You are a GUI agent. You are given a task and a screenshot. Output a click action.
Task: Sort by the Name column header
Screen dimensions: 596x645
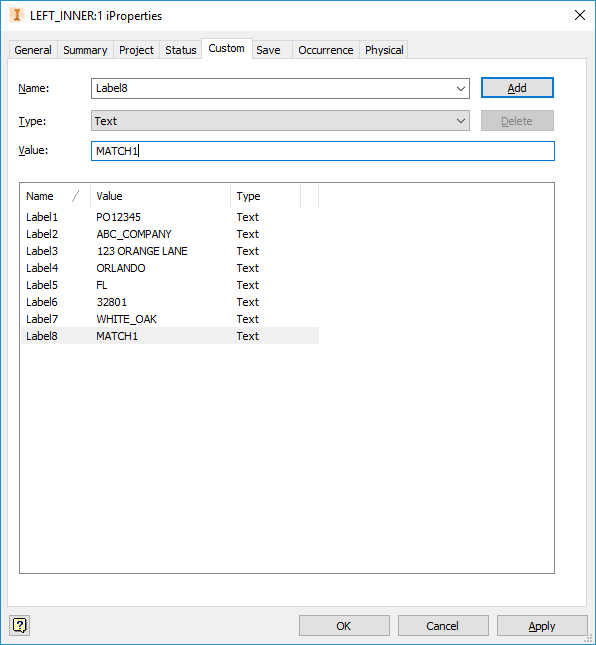click(x=56, y=196)
